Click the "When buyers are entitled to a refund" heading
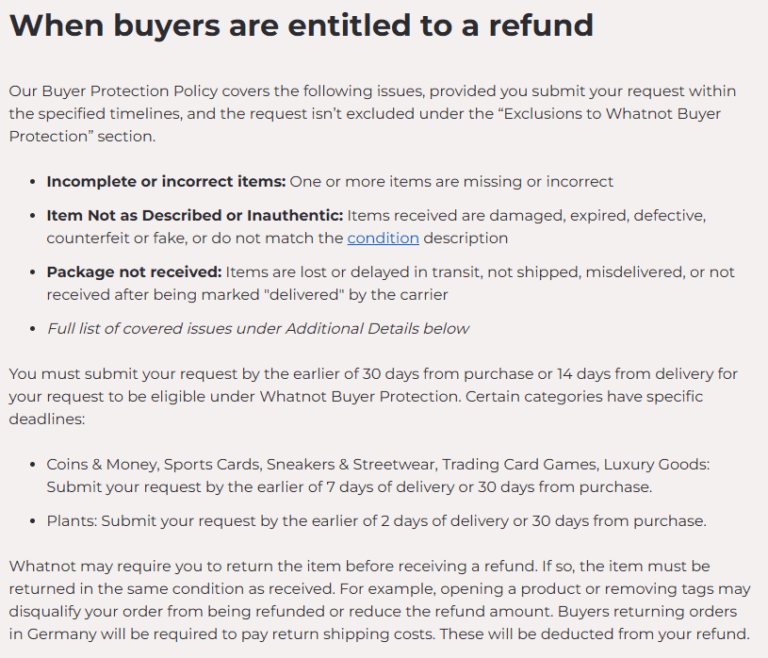Screen dimensions: 768x658 coord(301,26)
